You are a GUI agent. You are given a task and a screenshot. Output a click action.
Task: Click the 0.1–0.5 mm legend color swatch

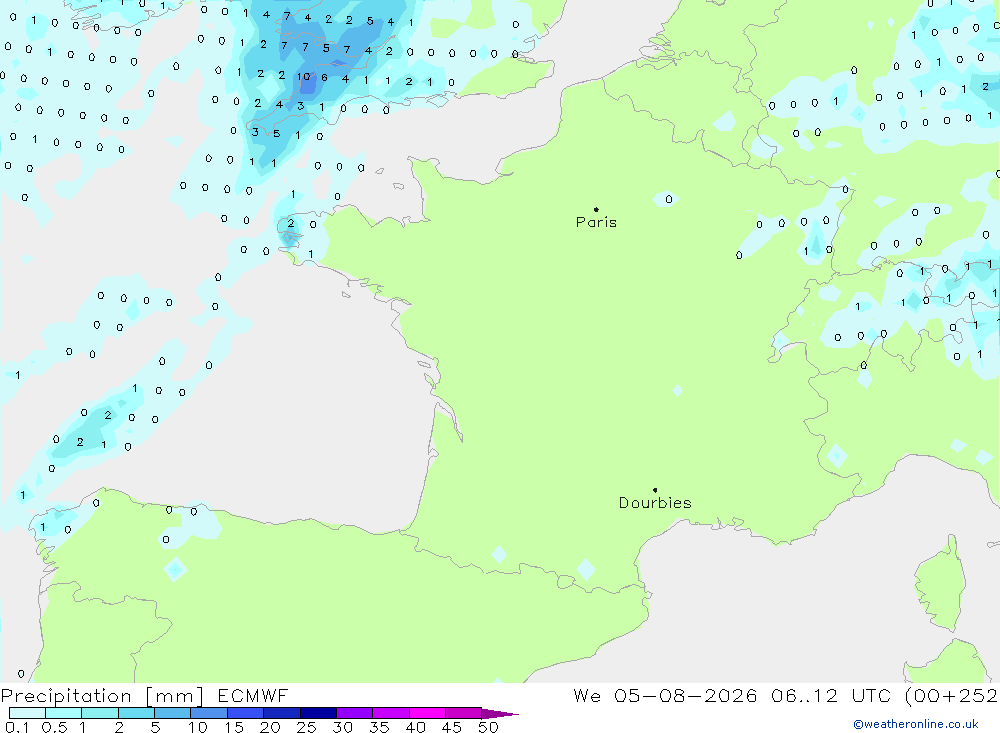tap(27, 713)
